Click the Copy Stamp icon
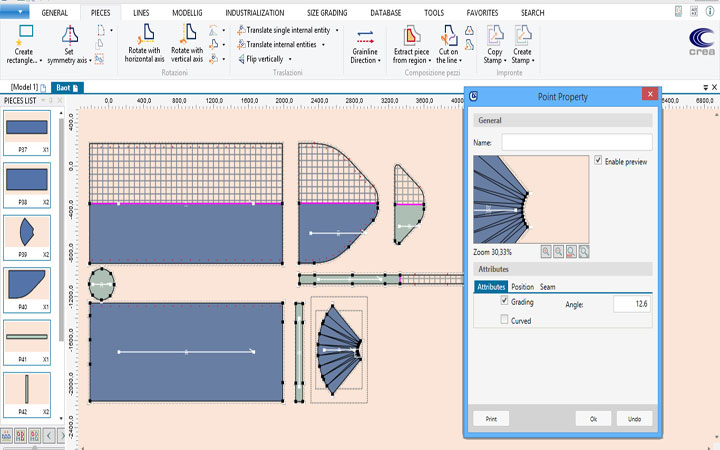The height and width of the screenshot is (450, 720). pyautogui.click(x=494, y=34)
